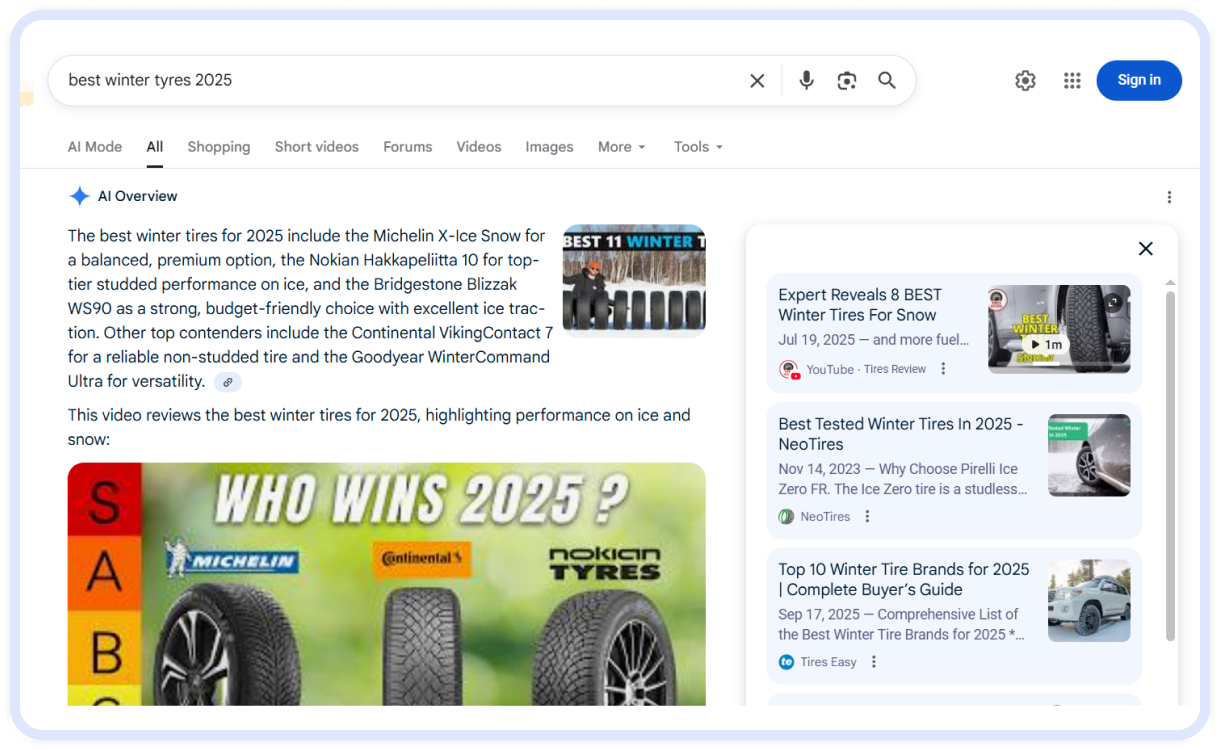
Task: Click the source link chip icon
Action: (x=228, y=382)
